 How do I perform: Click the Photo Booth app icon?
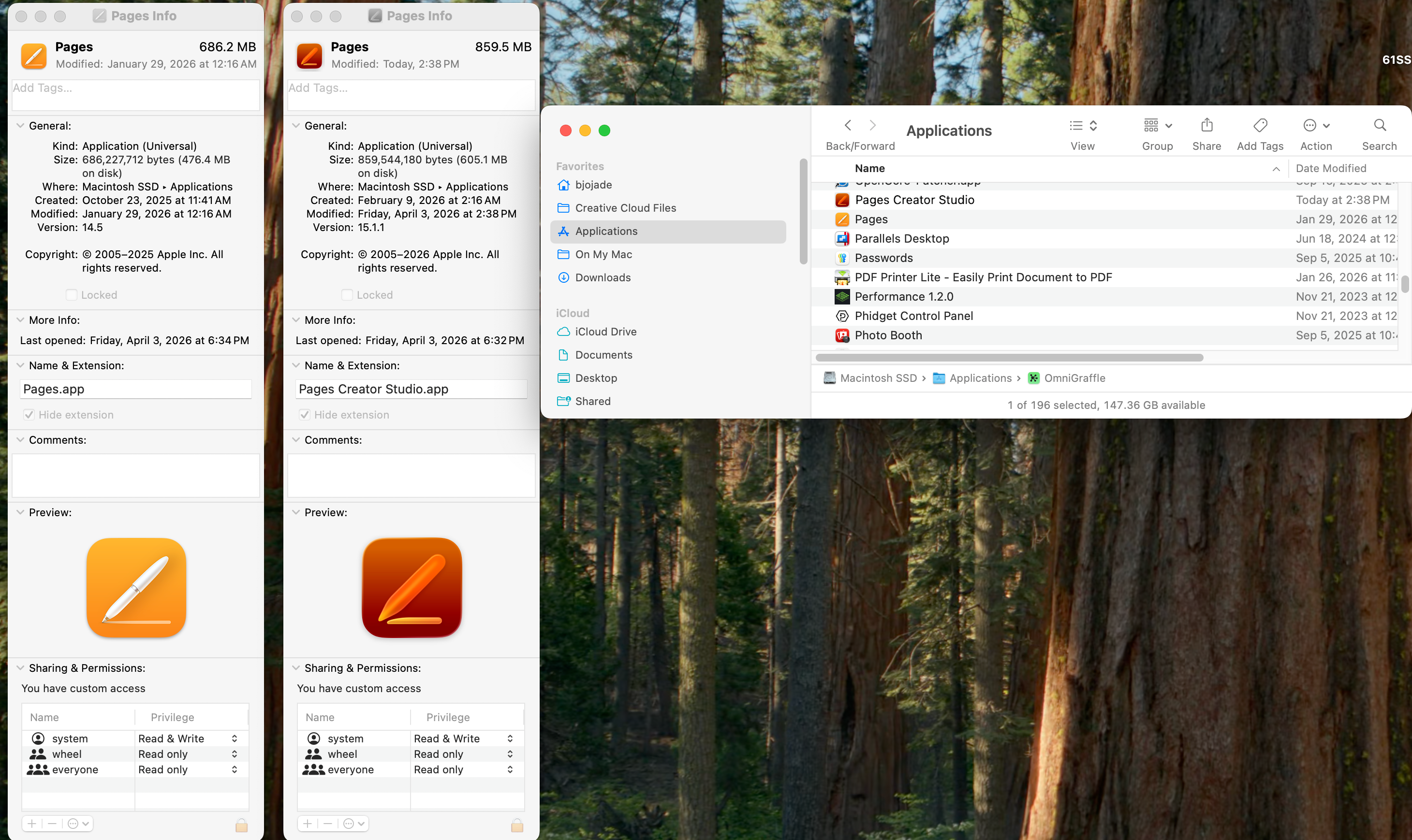[x=842, y=335]
